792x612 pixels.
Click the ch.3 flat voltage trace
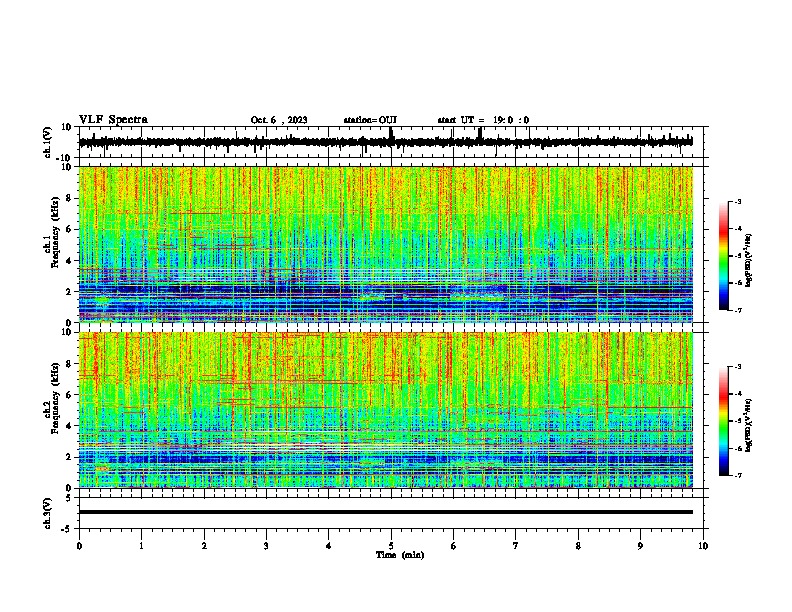[386, 512]
